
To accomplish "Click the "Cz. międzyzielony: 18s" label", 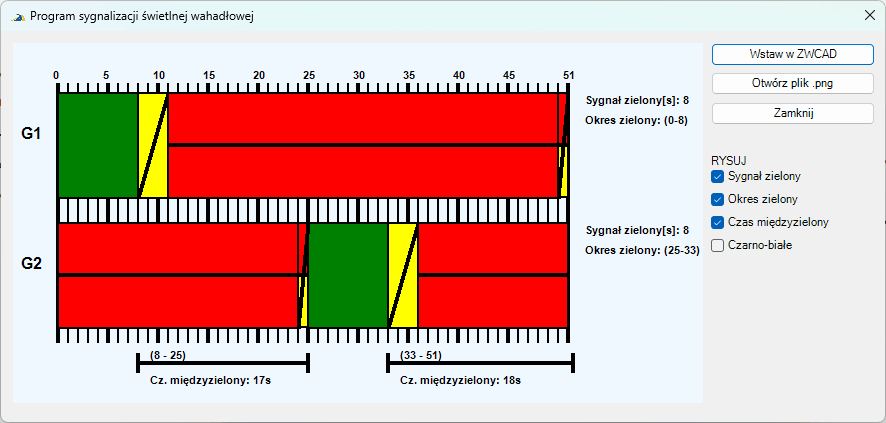I will coord(461,381).
